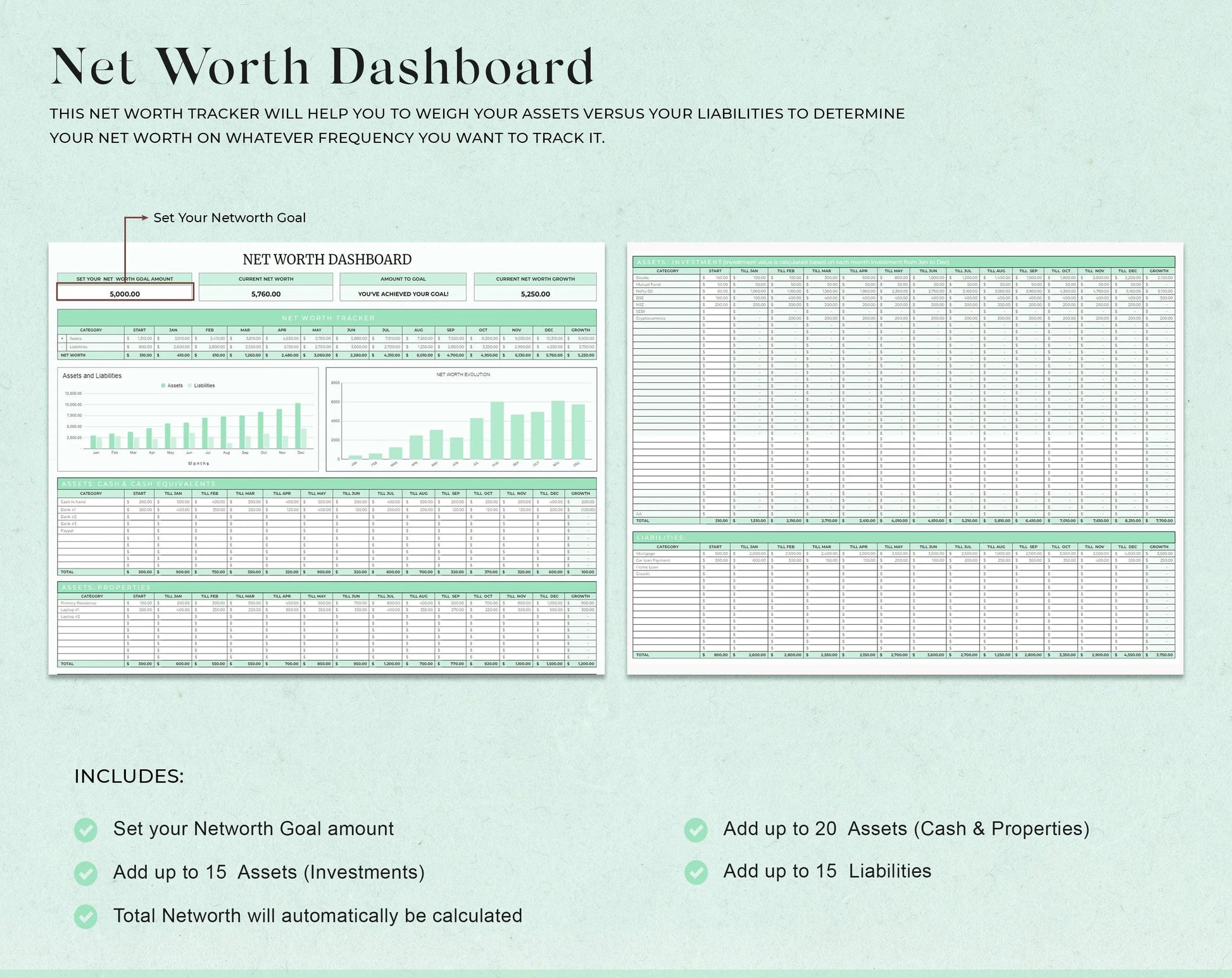
Task: Click the GROWTH column header in Investment table
Action: coord(1159,271)
